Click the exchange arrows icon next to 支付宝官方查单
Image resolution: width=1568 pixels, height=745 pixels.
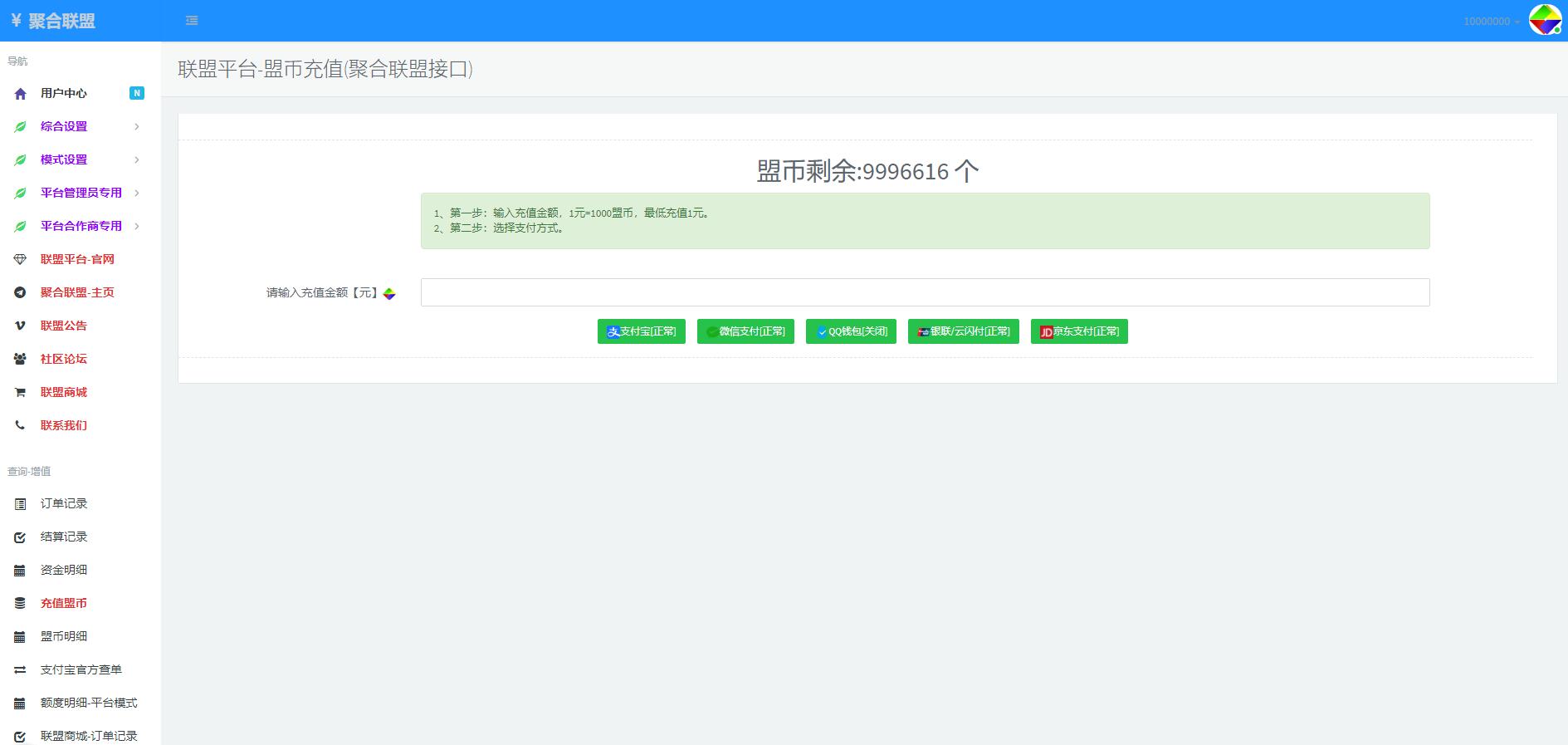21,670
